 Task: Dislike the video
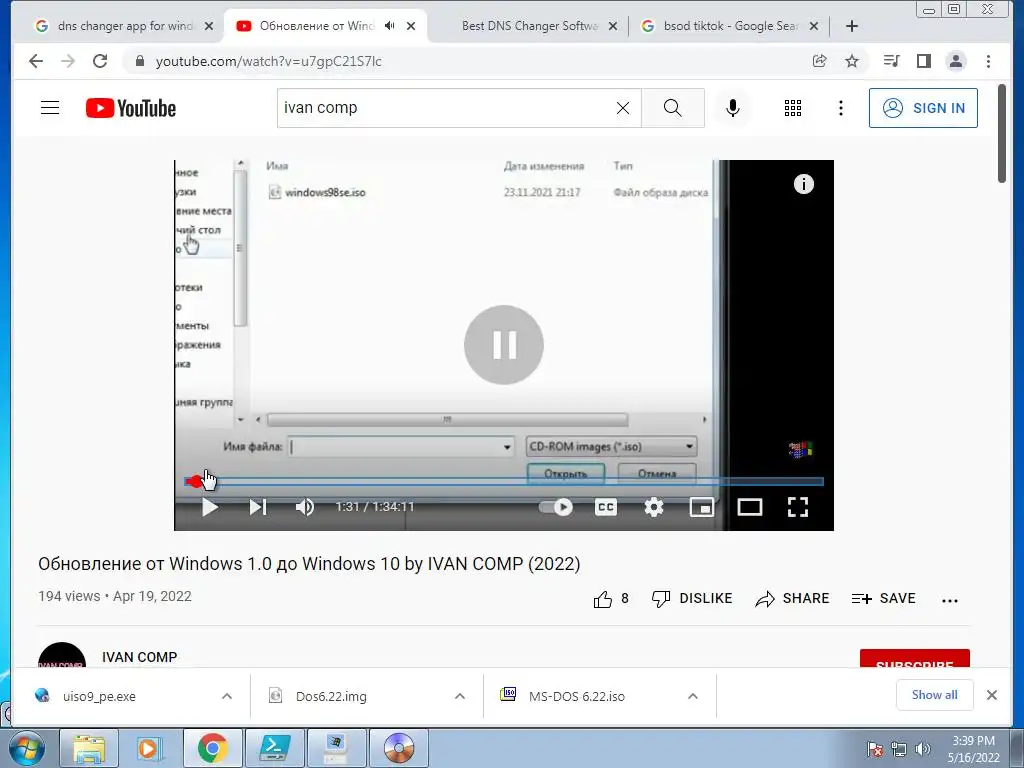click(692, 599)
